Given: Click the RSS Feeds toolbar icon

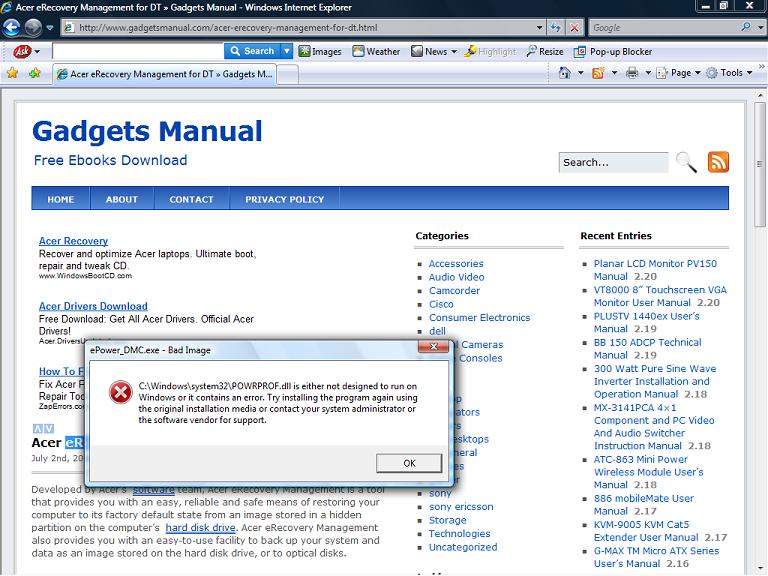Looking at the screenshot, I should [598, 73].
